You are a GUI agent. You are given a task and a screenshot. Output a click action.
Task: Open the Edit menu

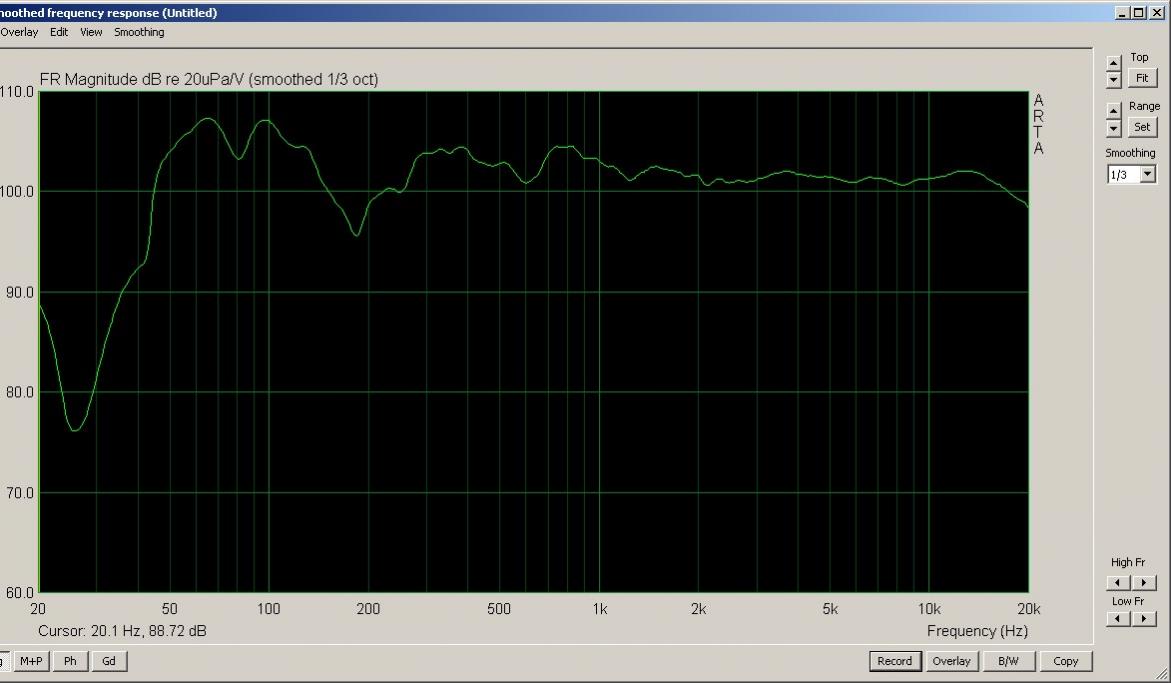click(x=59, y=32)
